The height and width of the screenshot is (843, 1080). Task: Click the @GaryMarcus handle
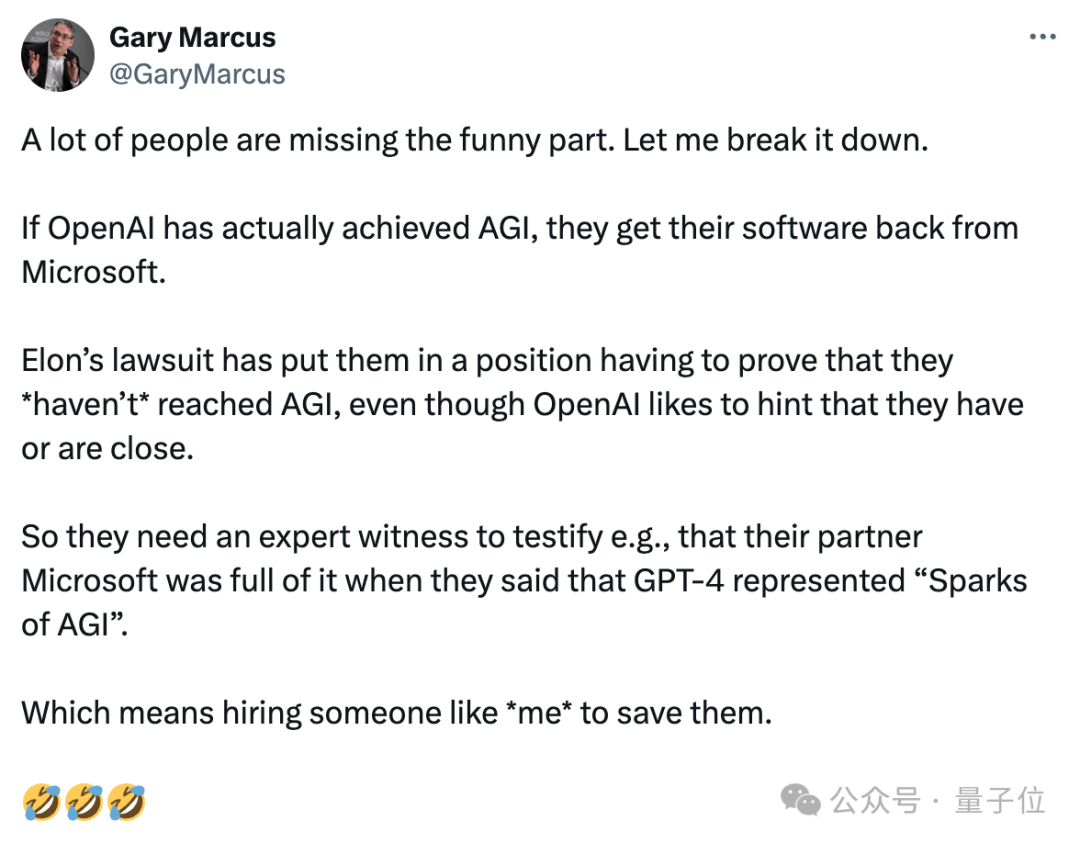tap(196, 74)
